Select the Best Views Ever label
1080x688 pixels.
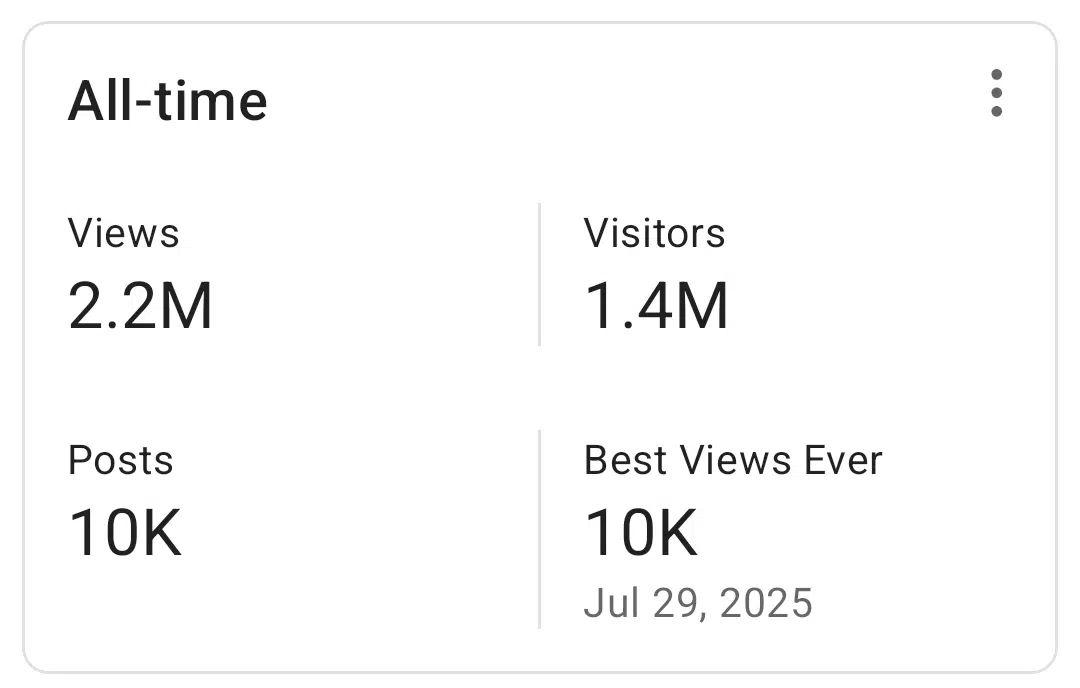[733, 460]
